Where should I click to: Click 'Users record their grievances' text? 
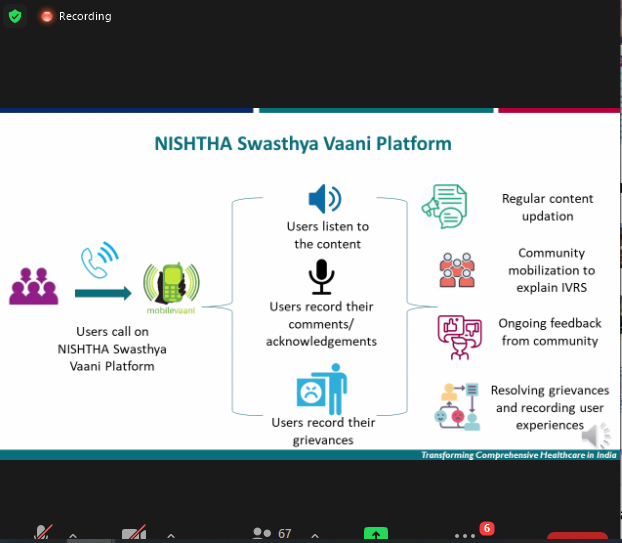pos(323,431)
